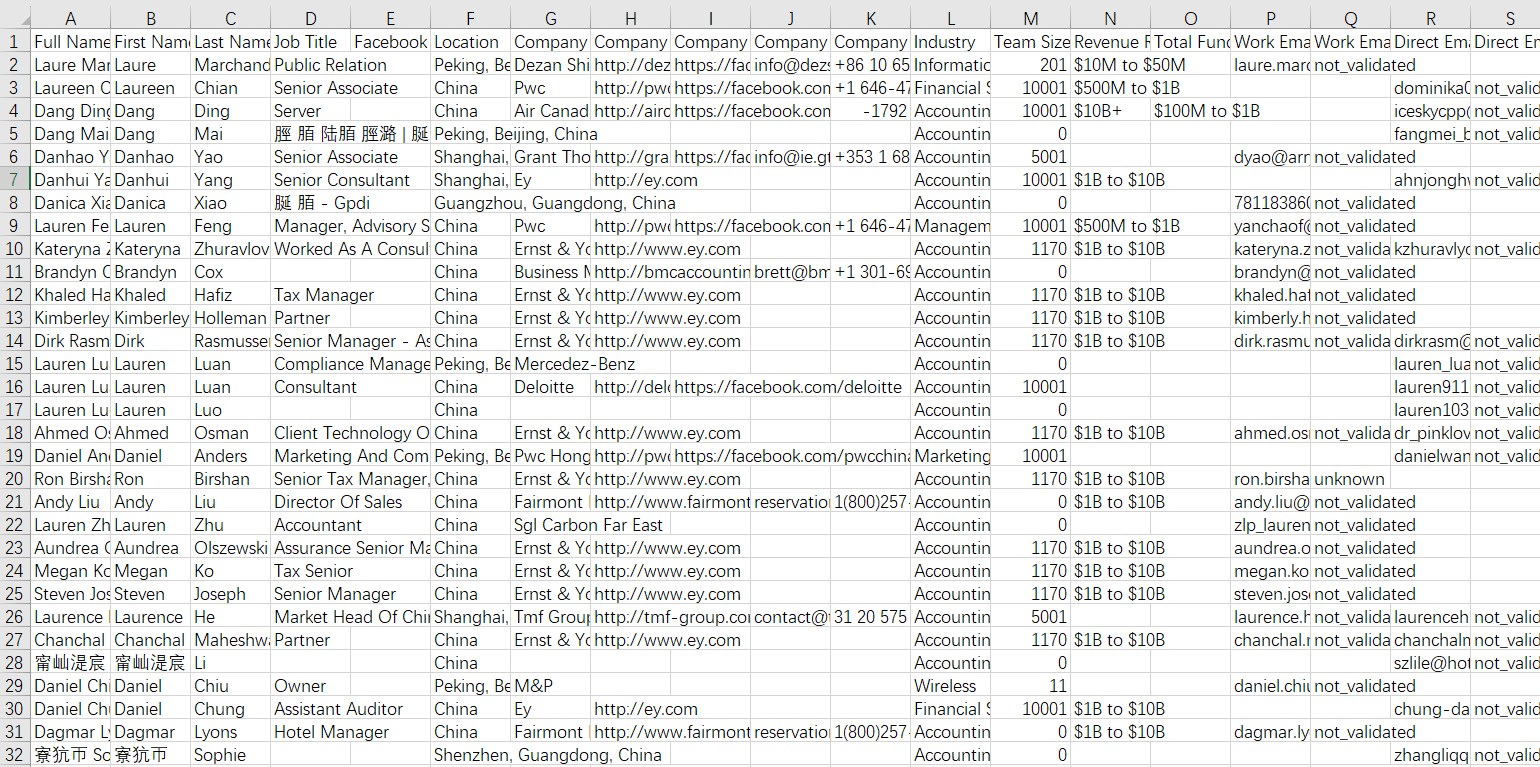Click the 'Facebook' header cell
The image size is (1540, 767).
(x=390, y=42)
